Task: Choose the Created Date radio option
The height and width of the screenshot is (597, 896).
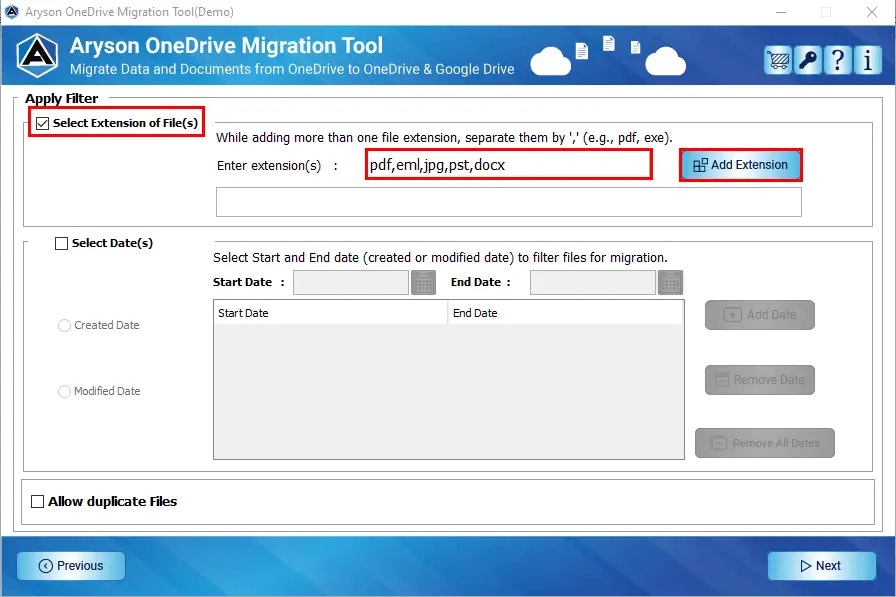Action: pos(64,325)
